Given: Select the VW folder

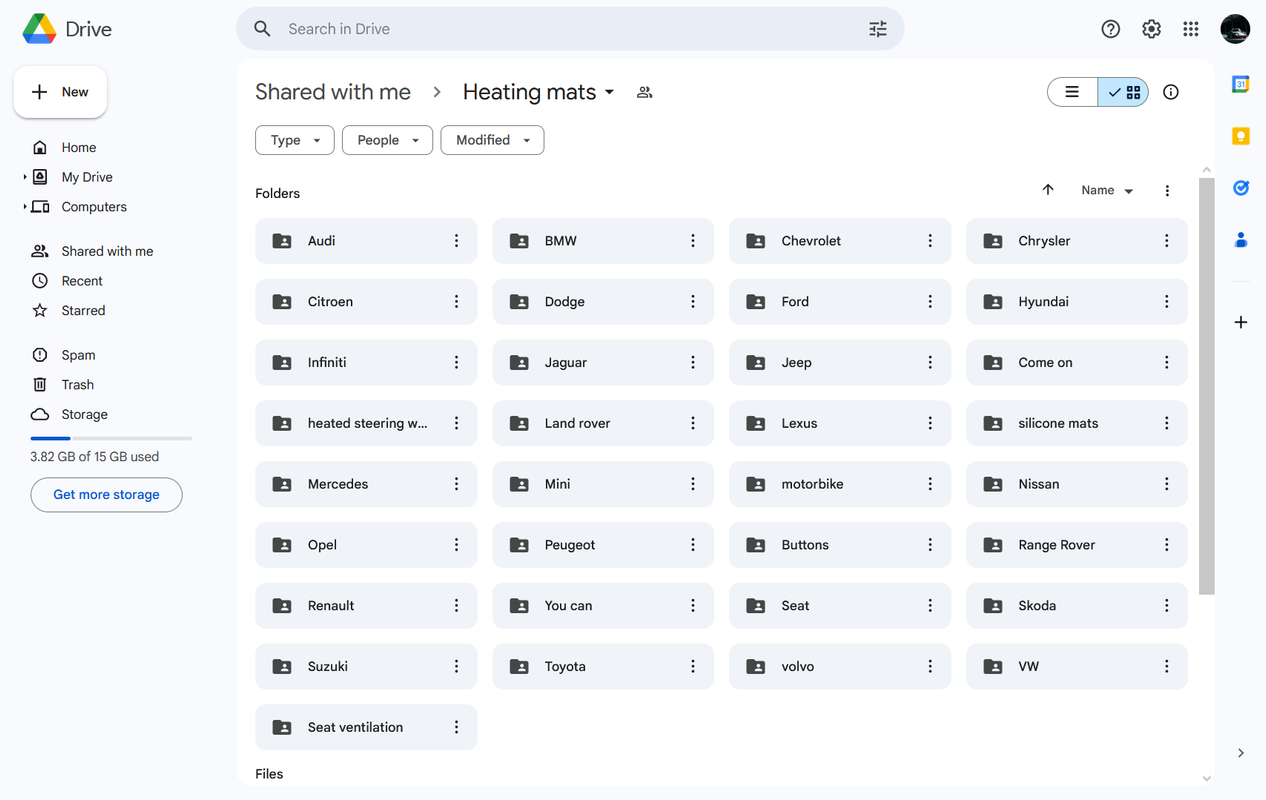Looking at the screenshot, I should point(1077,666).
